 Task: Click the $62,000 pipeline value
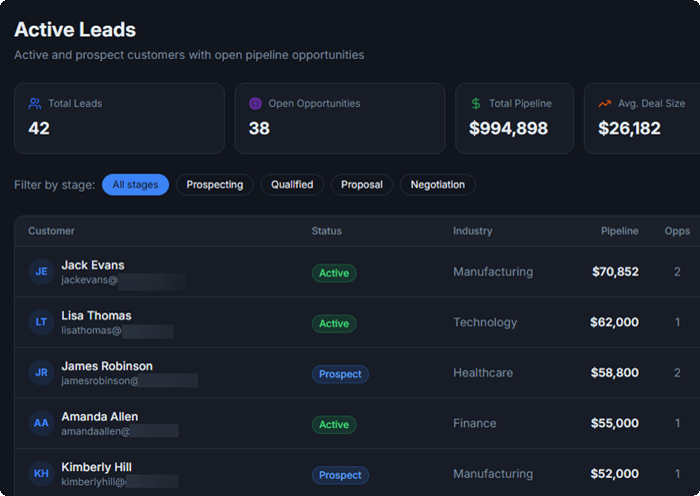614,322
